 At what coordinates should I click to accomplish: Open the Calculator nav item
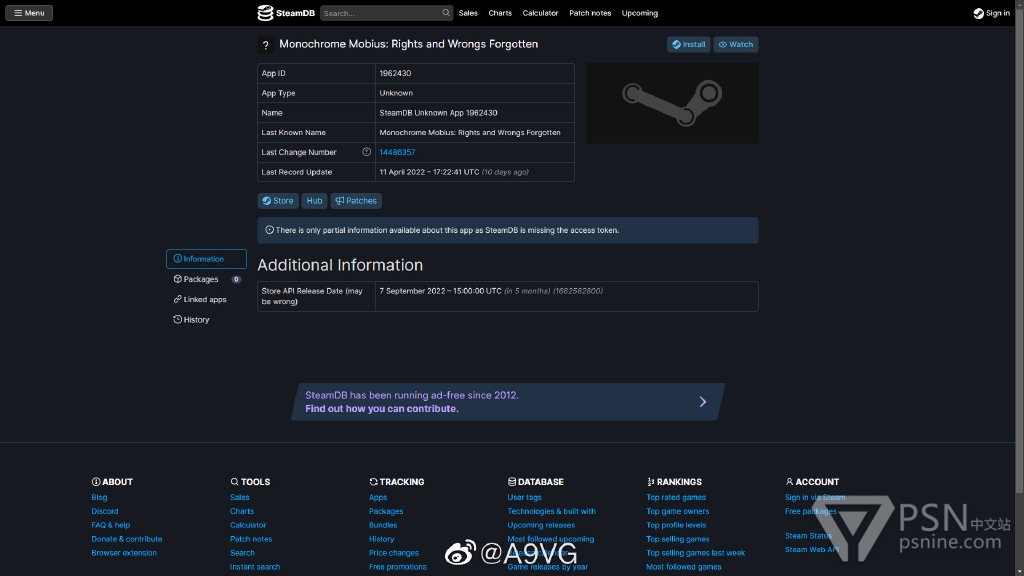pyautogui.click(x=540, y=13)
